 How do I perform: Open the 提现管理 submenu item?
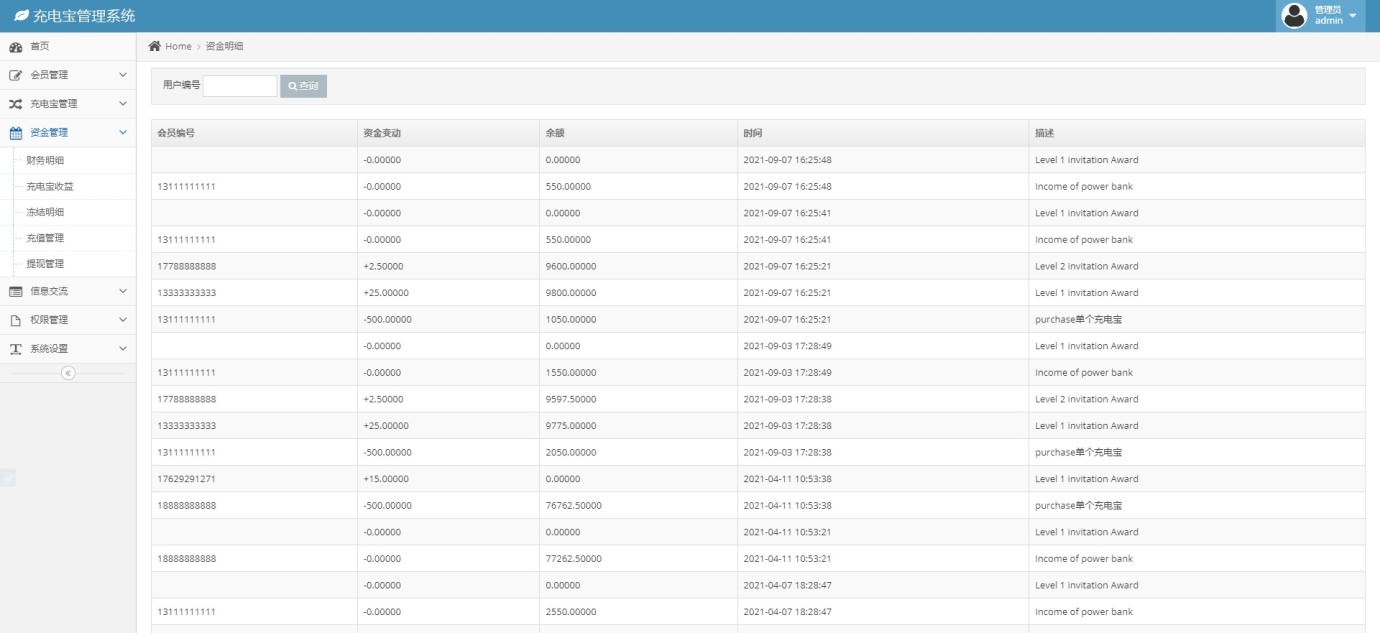click(45, 264)
